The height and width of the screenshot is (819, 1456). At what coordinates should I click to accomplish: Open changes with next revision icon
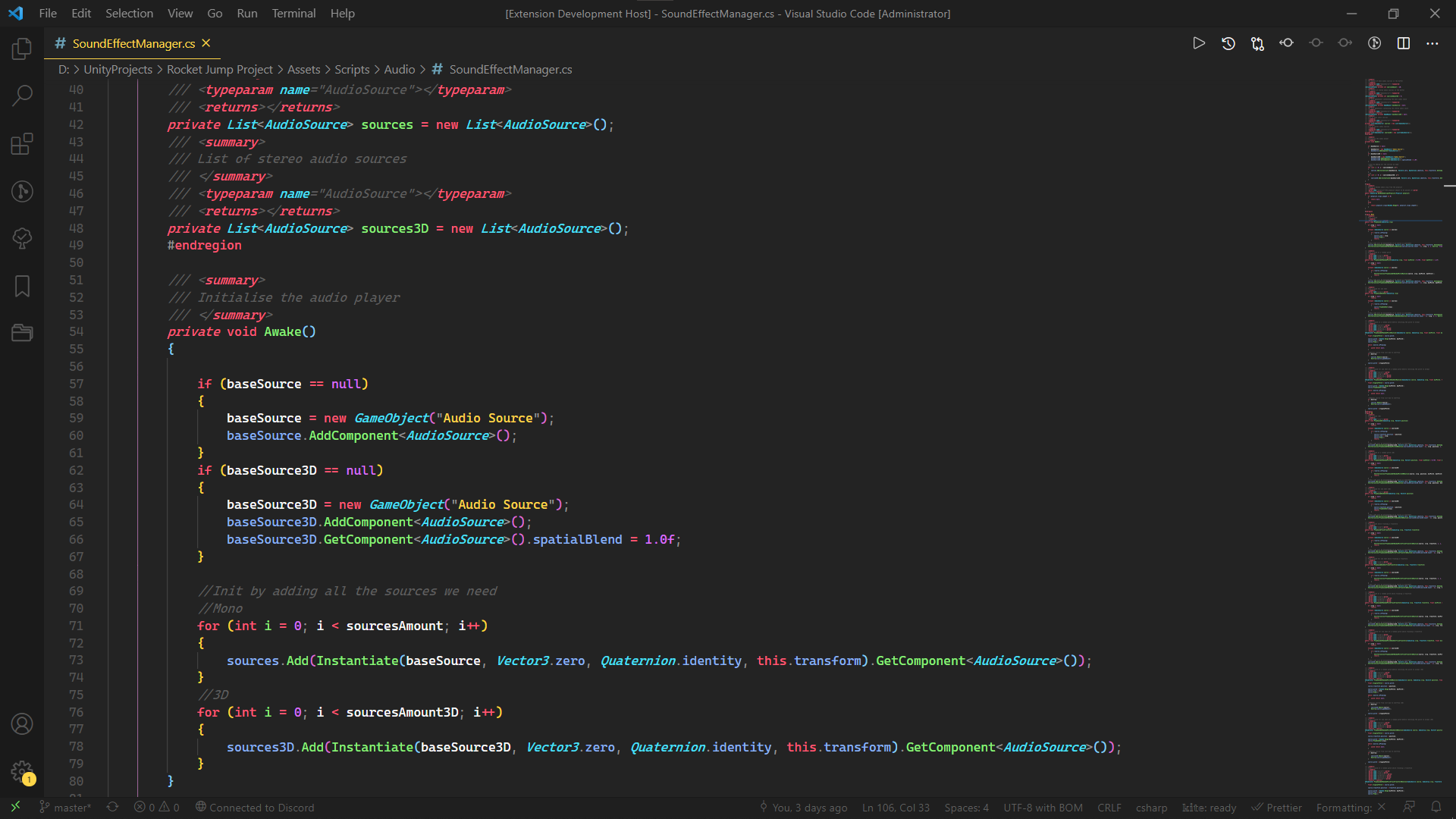1345,43
